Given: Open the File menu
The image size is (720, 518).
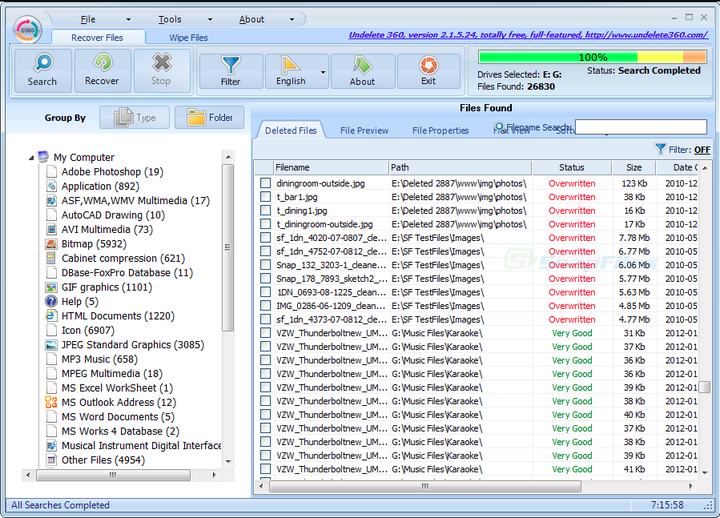Looking at the screenshot, I should click(x=88, y=19).
